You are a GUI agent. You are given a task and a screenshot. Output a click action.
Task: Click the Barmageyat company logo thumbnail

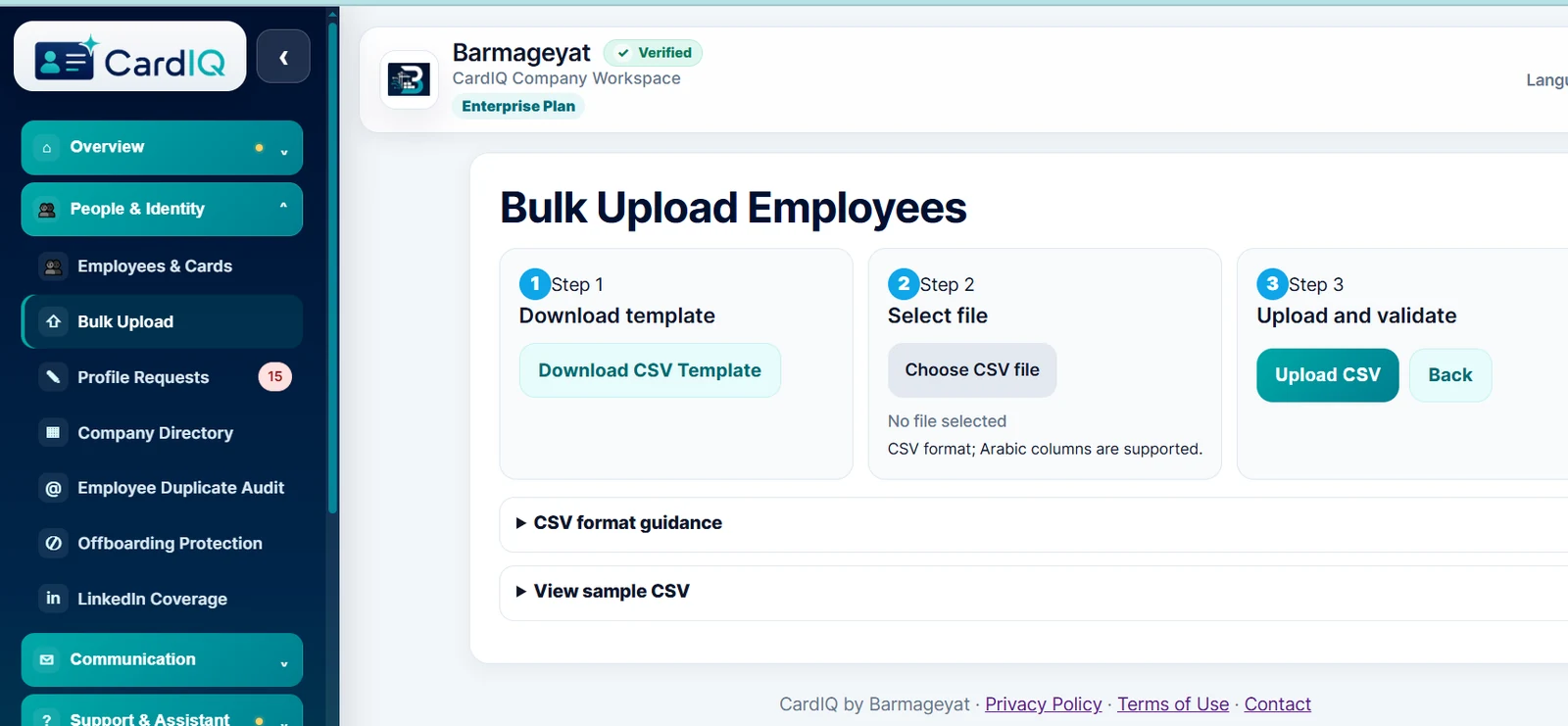[409, 79]
